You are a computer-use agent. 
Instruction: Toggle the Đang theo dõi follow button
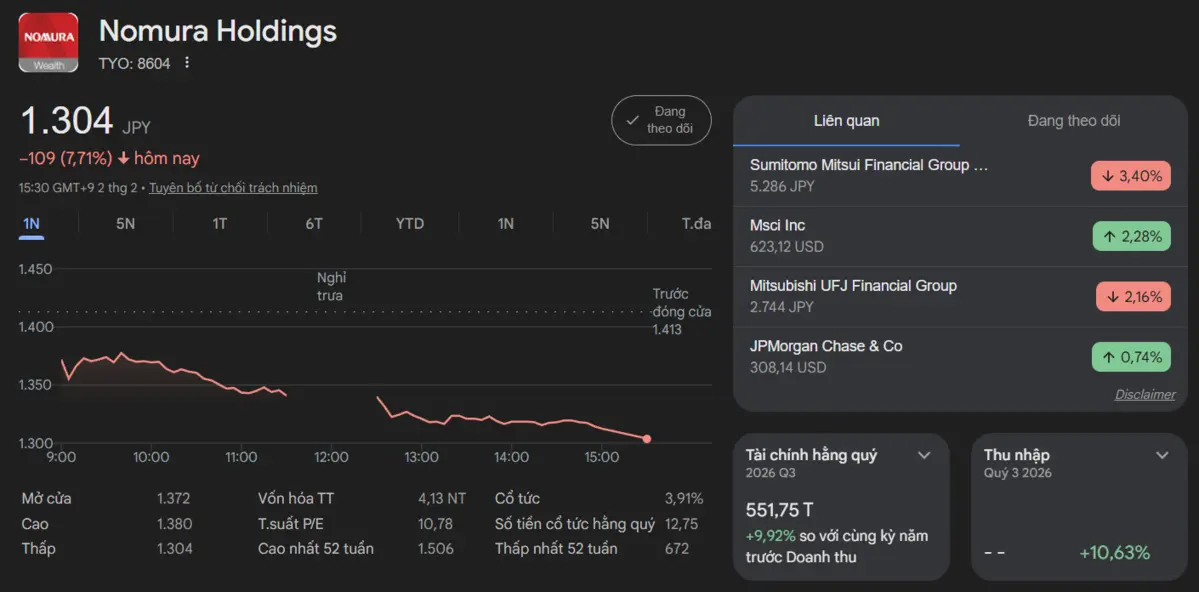tap(661, 120)
